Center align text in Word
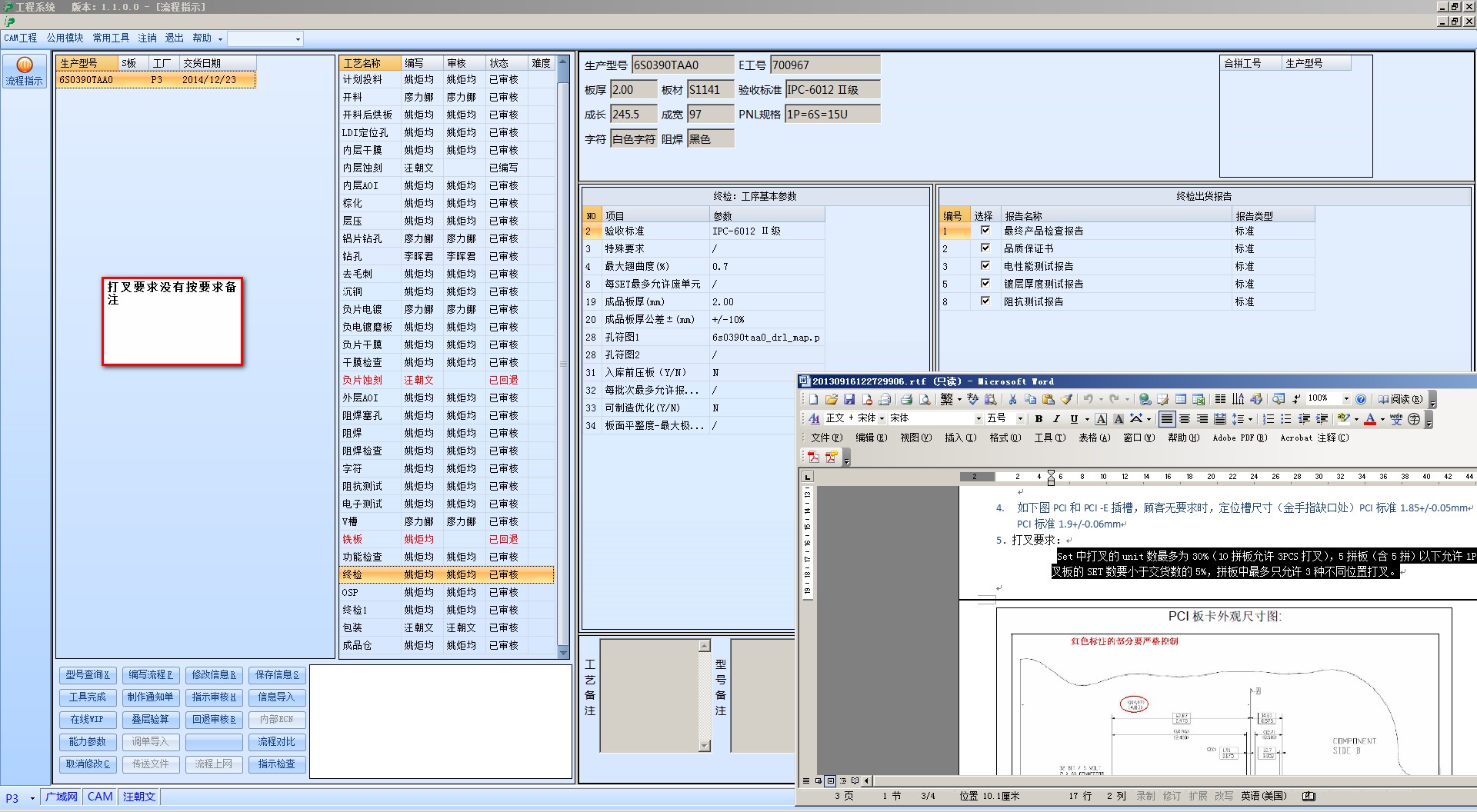Viewport: 1477px width, 812px height. click(1185, 419)
